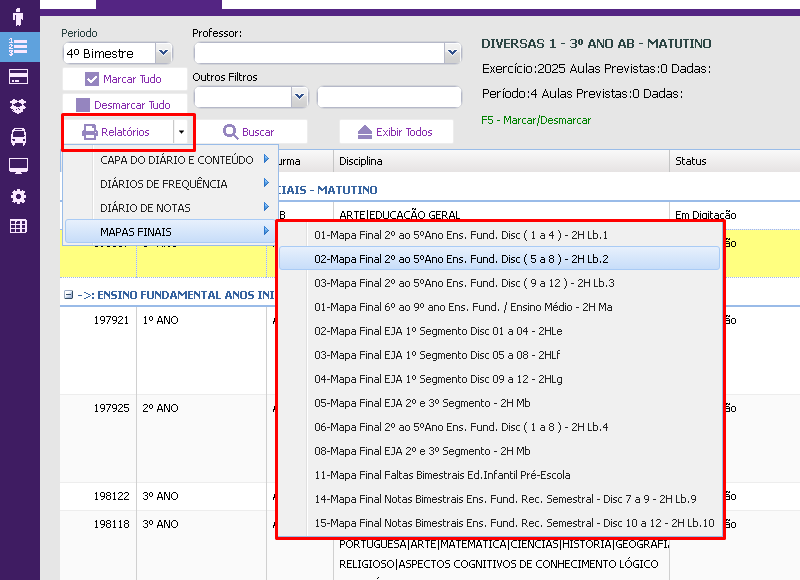Viewport: 800px width, 580px height.
Task: Open the card/payment sidebar icon
Action: tap(18, 76)
